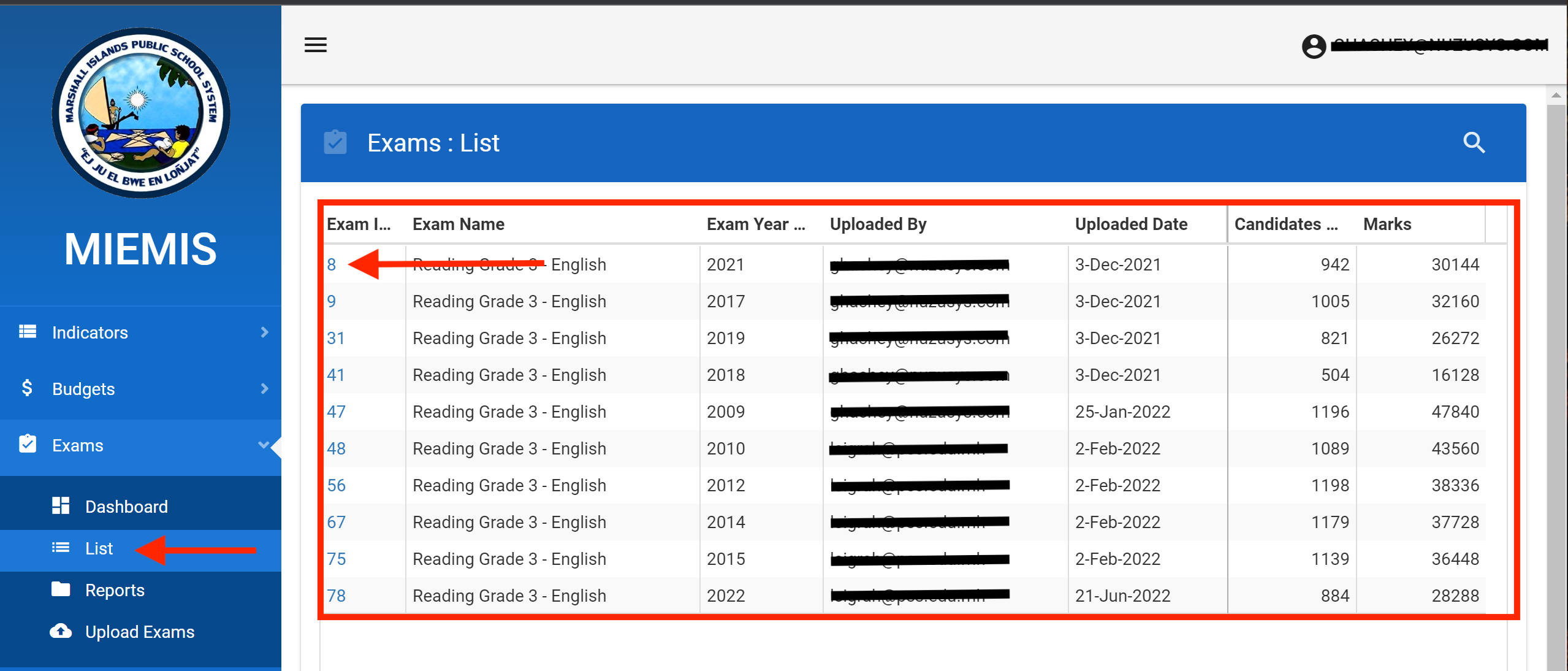Open Reports in the Exams submenu
This screenshot has height=671, width=1568.
point(115,590)
